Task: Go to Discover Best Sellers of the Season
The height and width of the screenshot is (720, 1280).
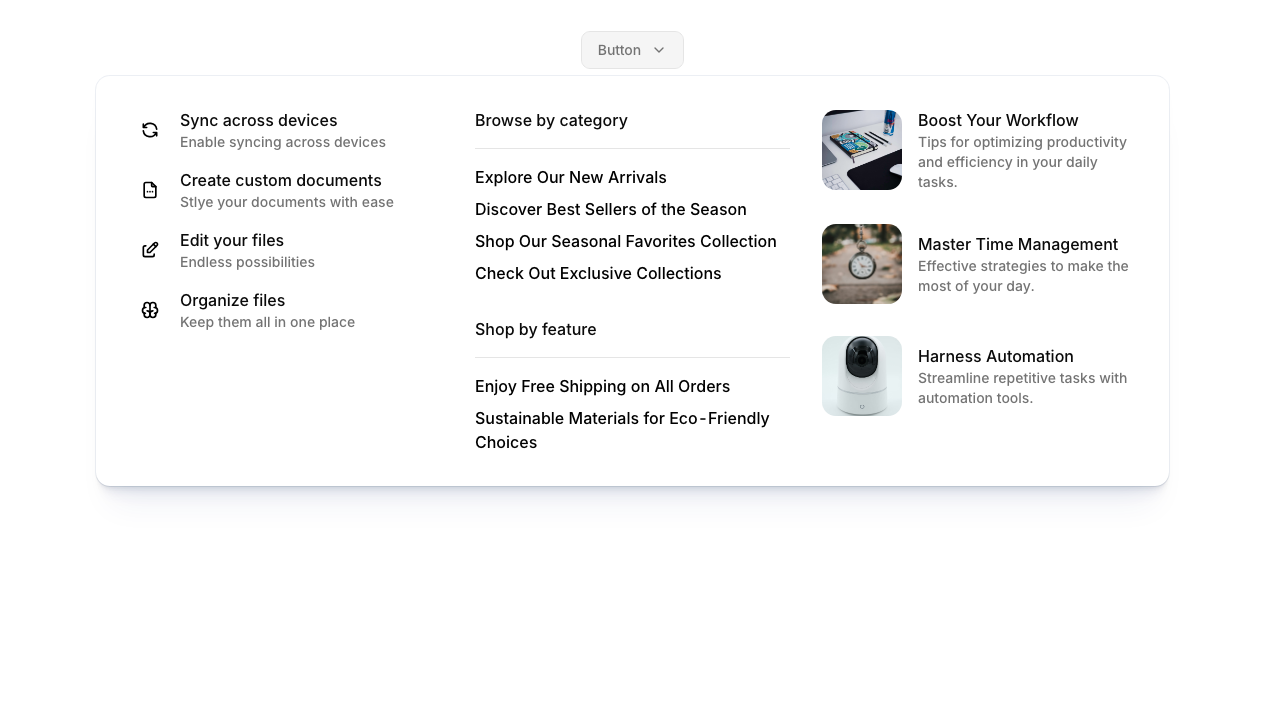Action: pyautogui.click(x=610, y=210)
